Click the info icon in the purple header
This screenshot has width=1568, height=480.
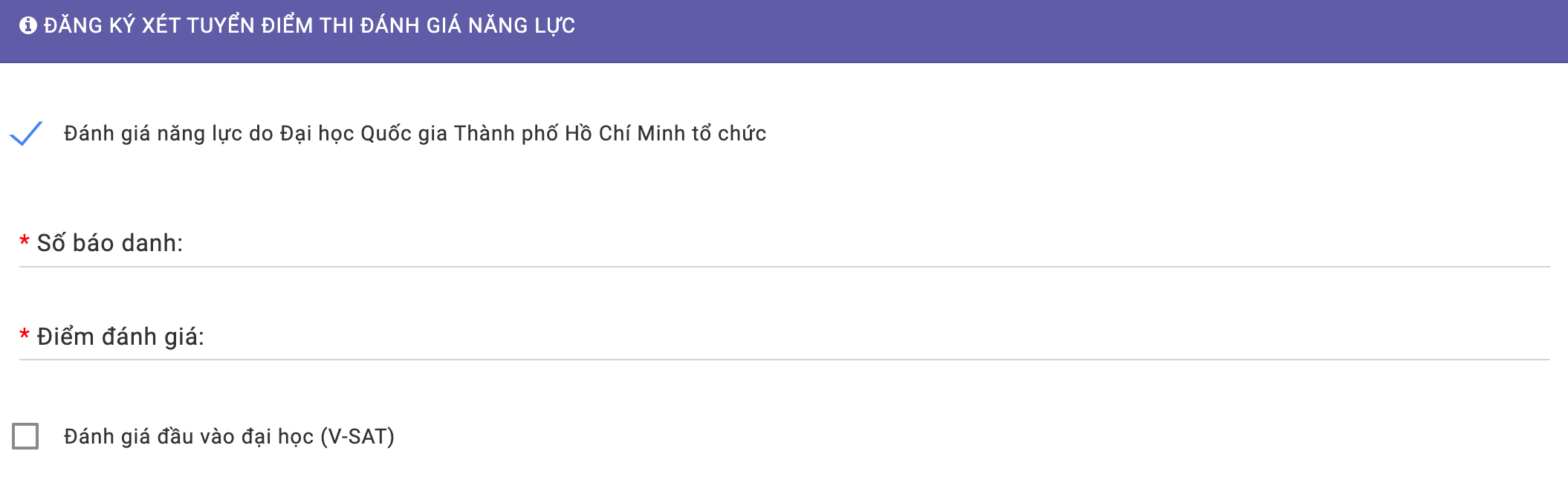(x=28, y=26)
